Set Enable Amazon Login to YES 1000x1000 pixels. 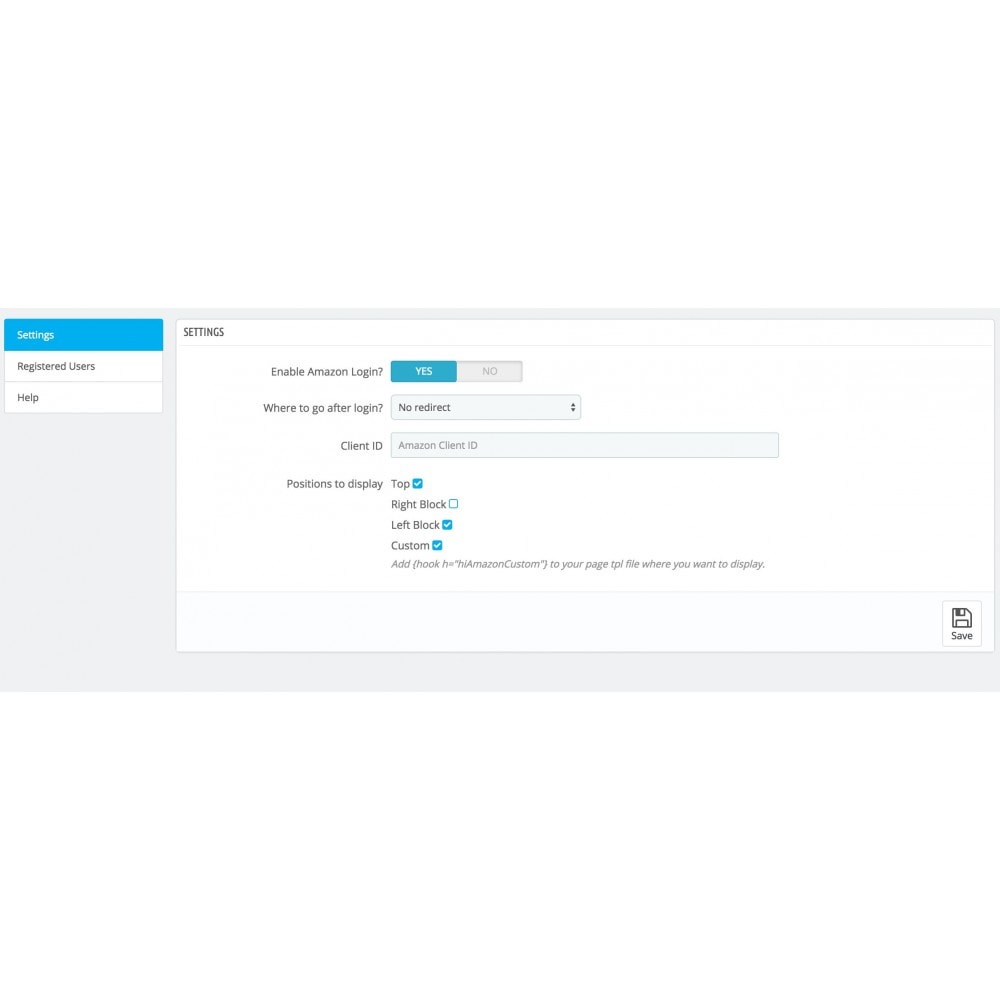coord(423,371)
